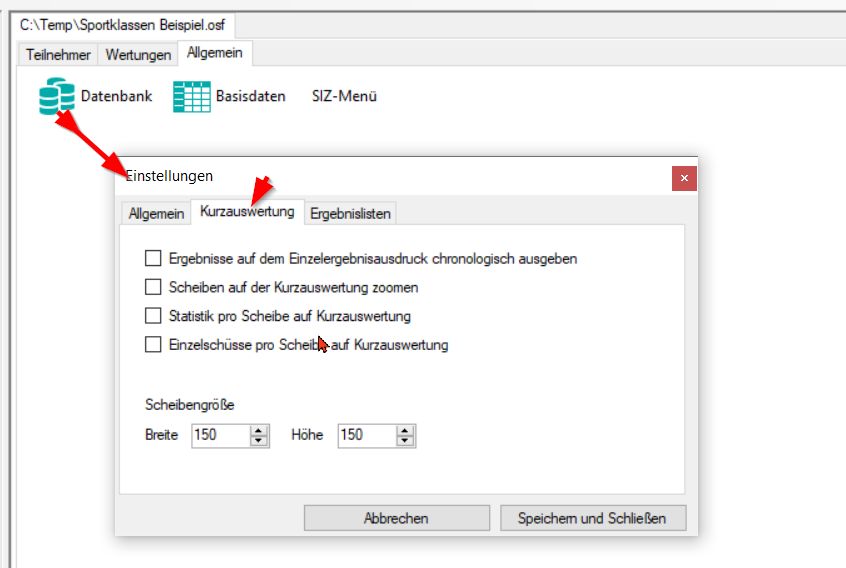Close the Einstellungen dialog
The height and width of the screenshot is (568, 846).
(684, 178)
